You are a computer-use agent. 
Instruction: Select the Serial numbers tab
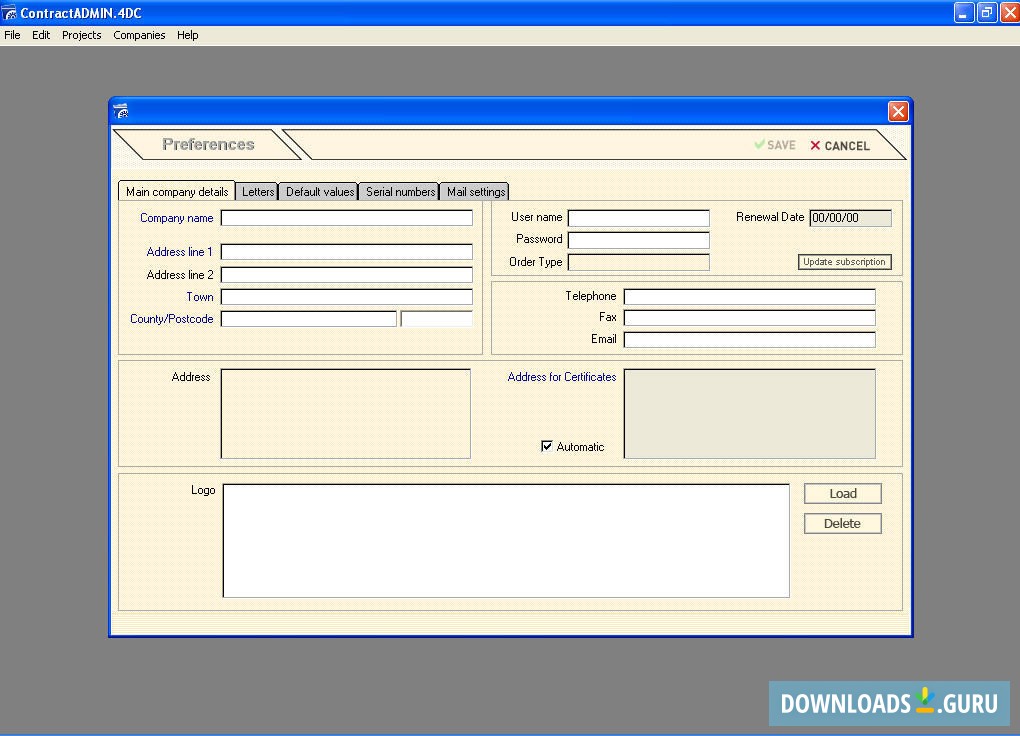400,192
